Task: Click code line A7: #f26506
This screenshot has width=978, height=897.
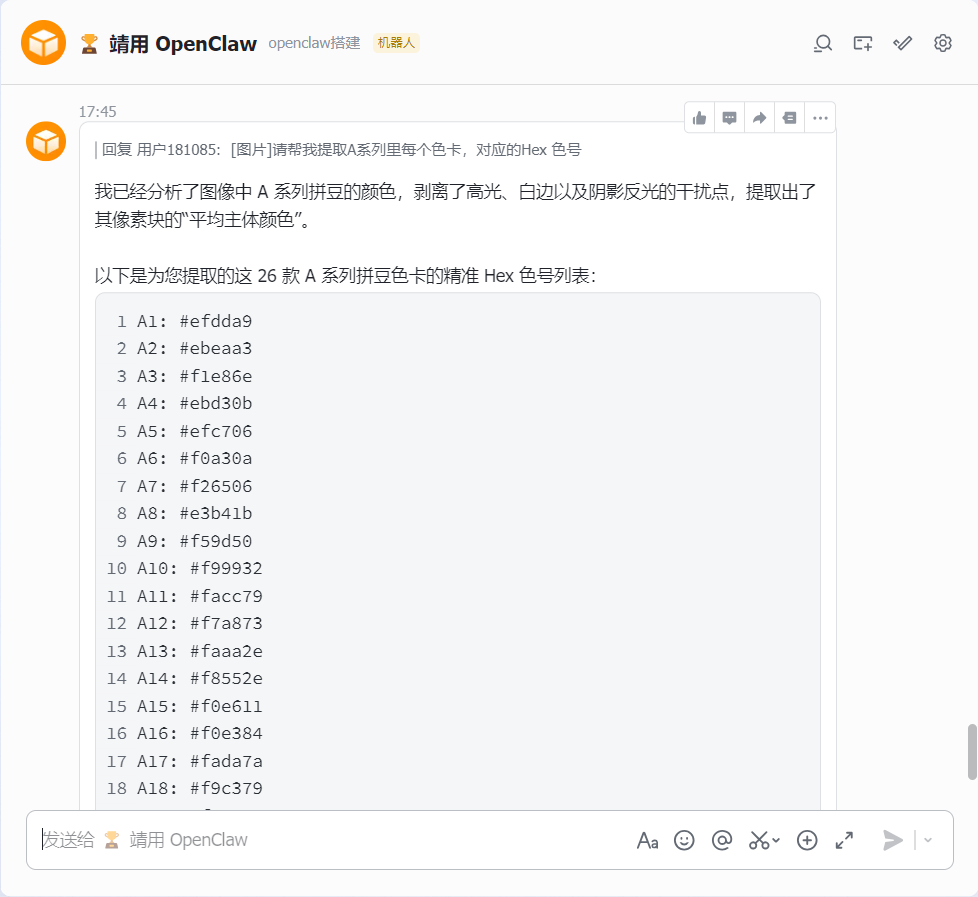Action: (x=194, y=486)
